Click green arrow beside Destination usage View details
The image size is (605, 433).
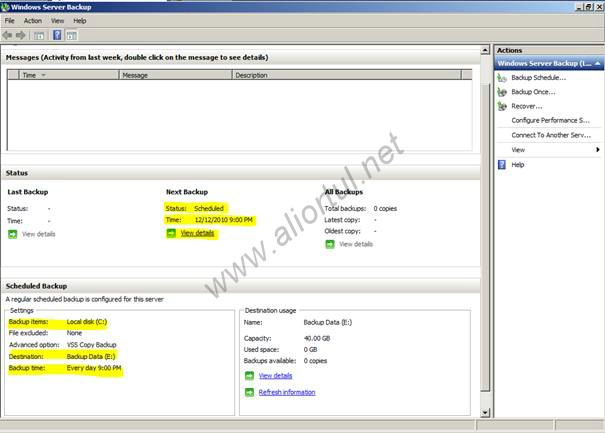point(250,375)
